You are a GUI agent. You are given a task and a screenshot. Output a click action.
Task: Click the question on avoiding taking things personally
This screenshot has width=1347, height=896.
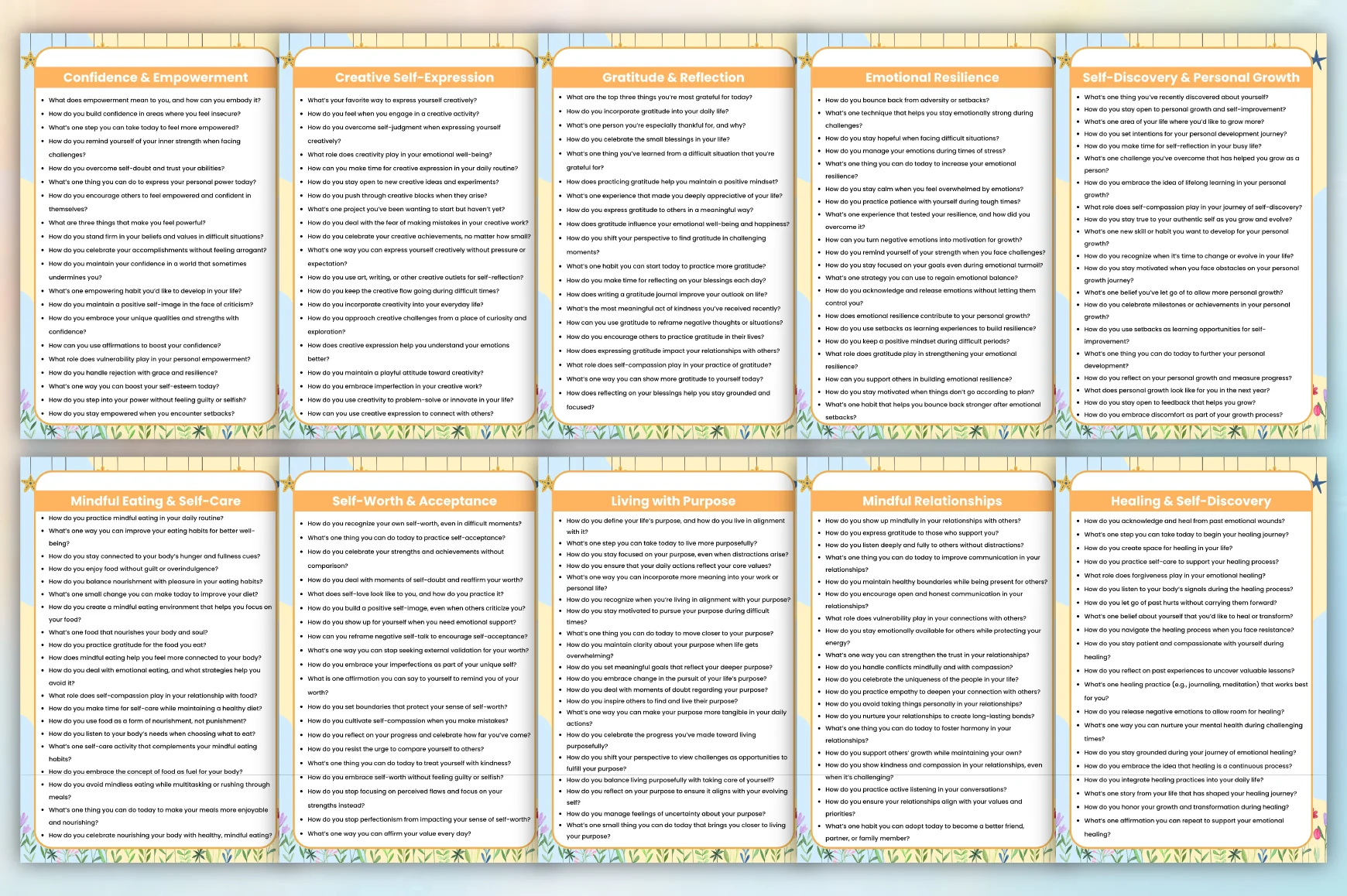[924, 704]
